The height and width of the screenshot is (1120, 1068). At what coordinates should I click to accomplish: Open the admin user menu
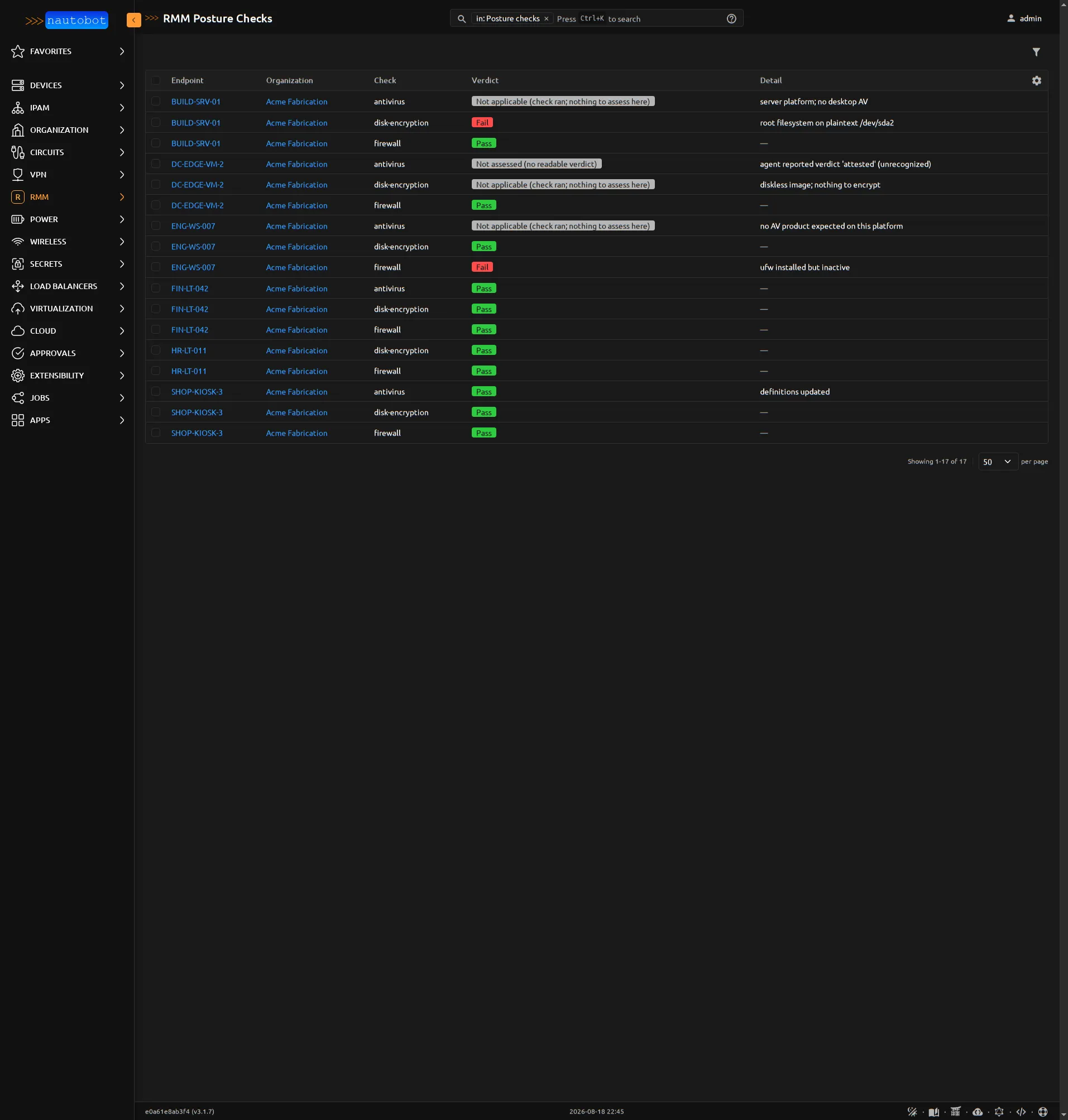pyautogui.click(x=1023, y=19)
